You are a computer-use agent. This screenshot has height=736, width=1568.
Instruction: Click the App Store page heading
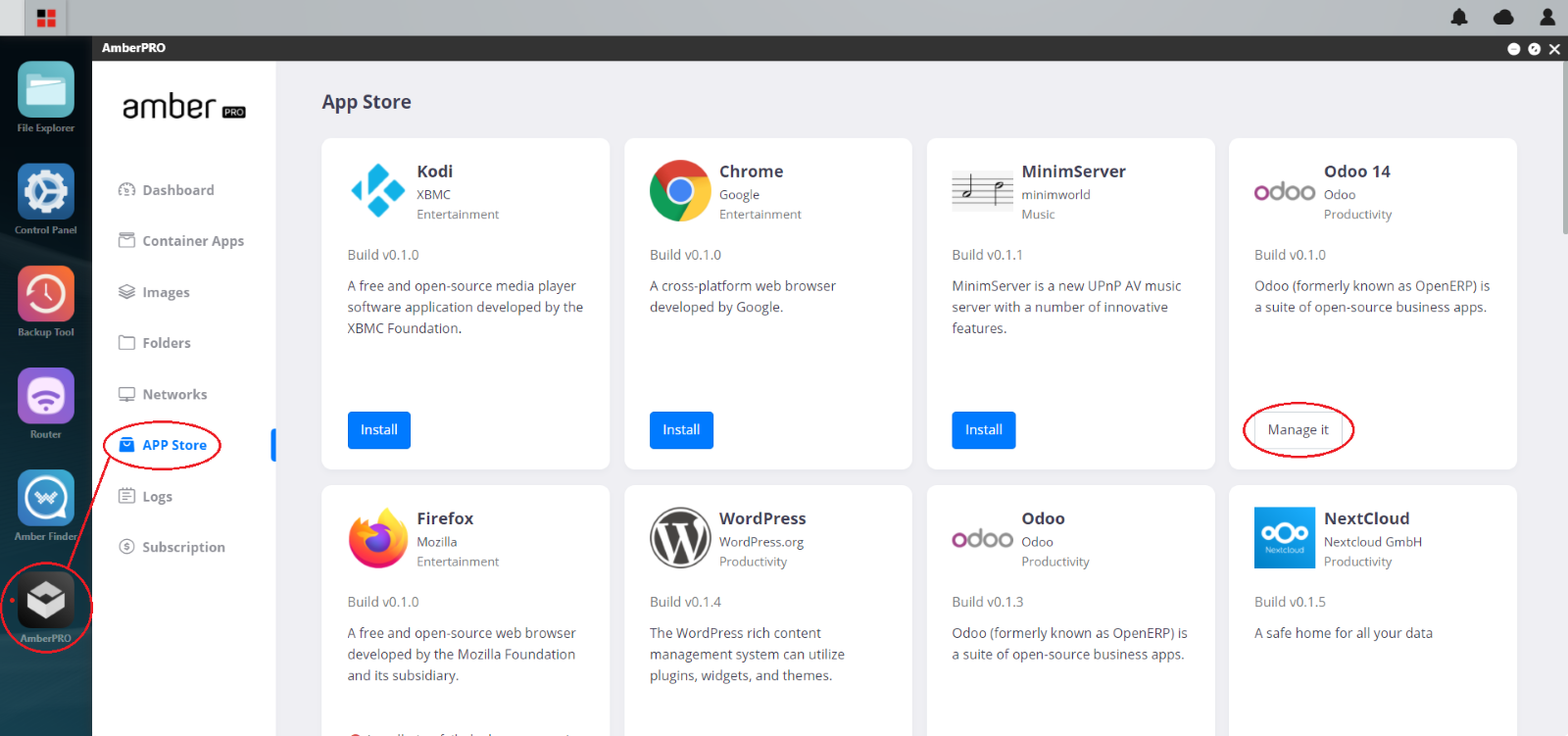367,102
